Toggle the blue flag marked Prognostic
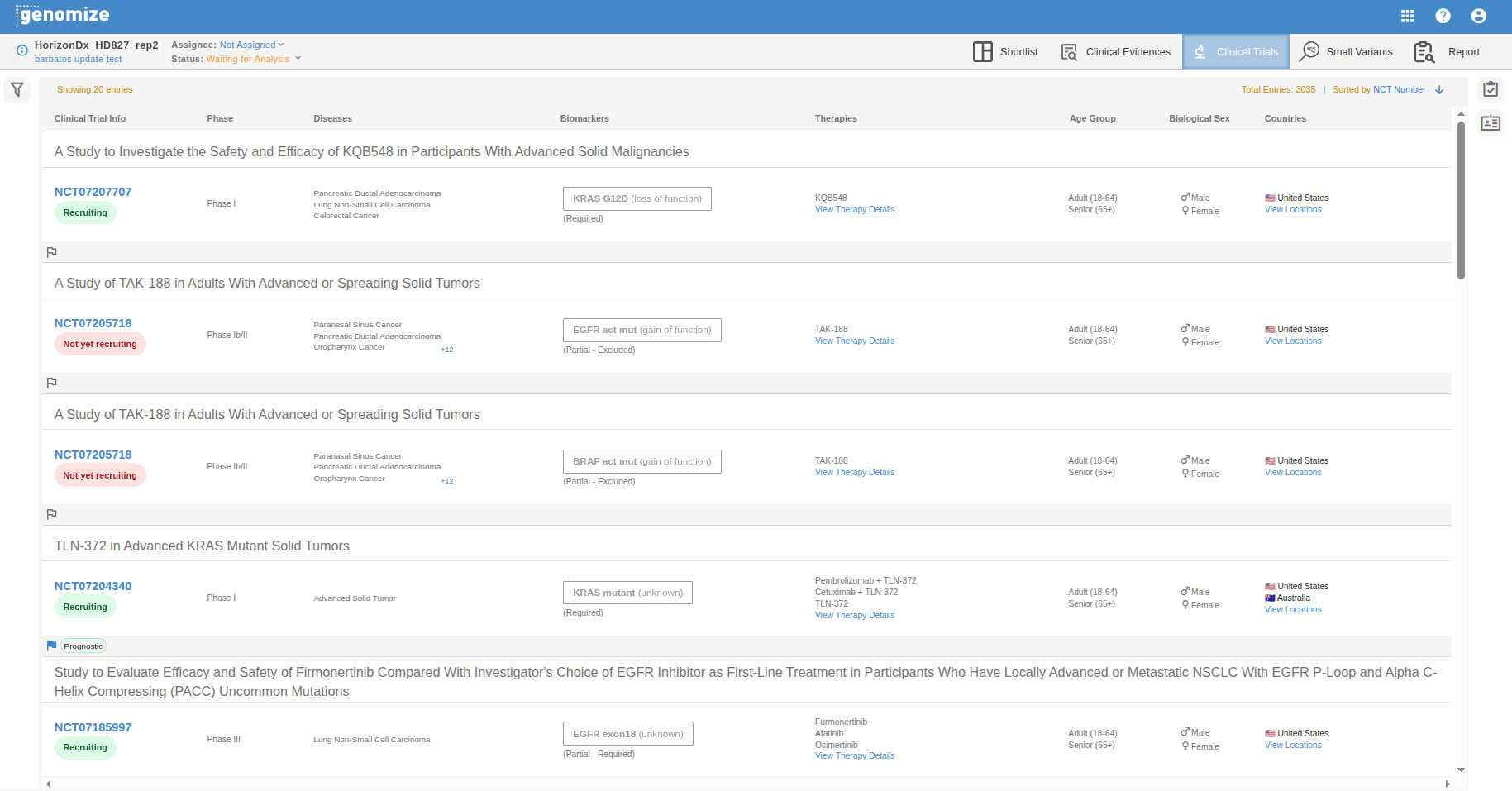 point(52,646)
